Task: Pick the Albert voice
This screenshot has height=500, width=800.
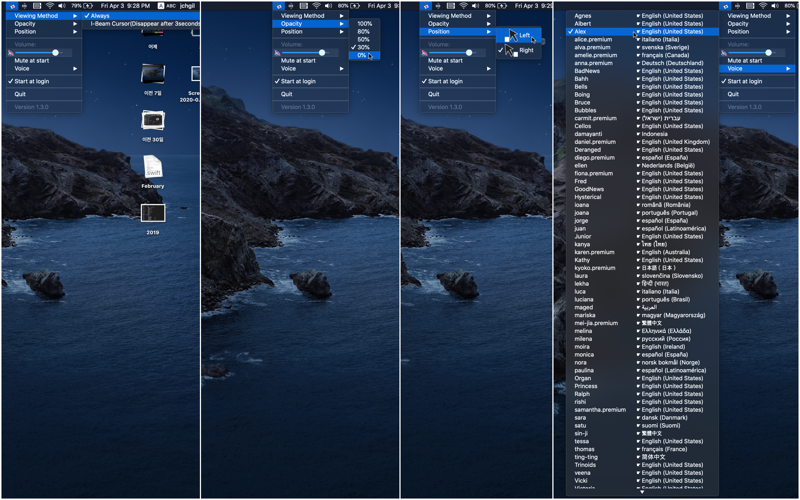Action: pos(642,23)
